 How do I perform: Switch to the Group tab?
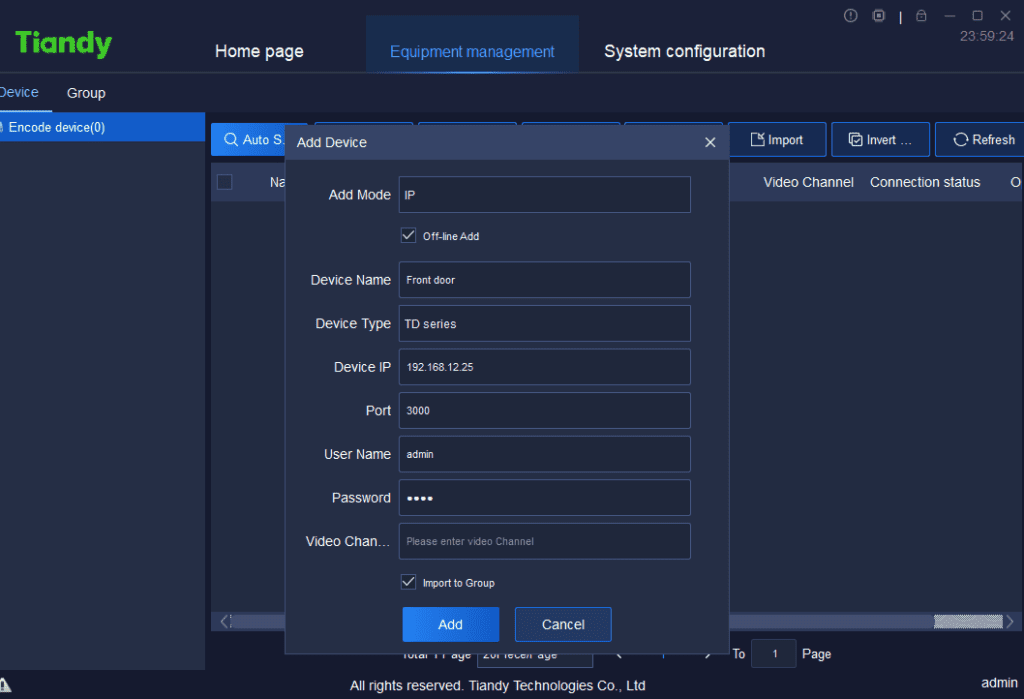point(85,93)
